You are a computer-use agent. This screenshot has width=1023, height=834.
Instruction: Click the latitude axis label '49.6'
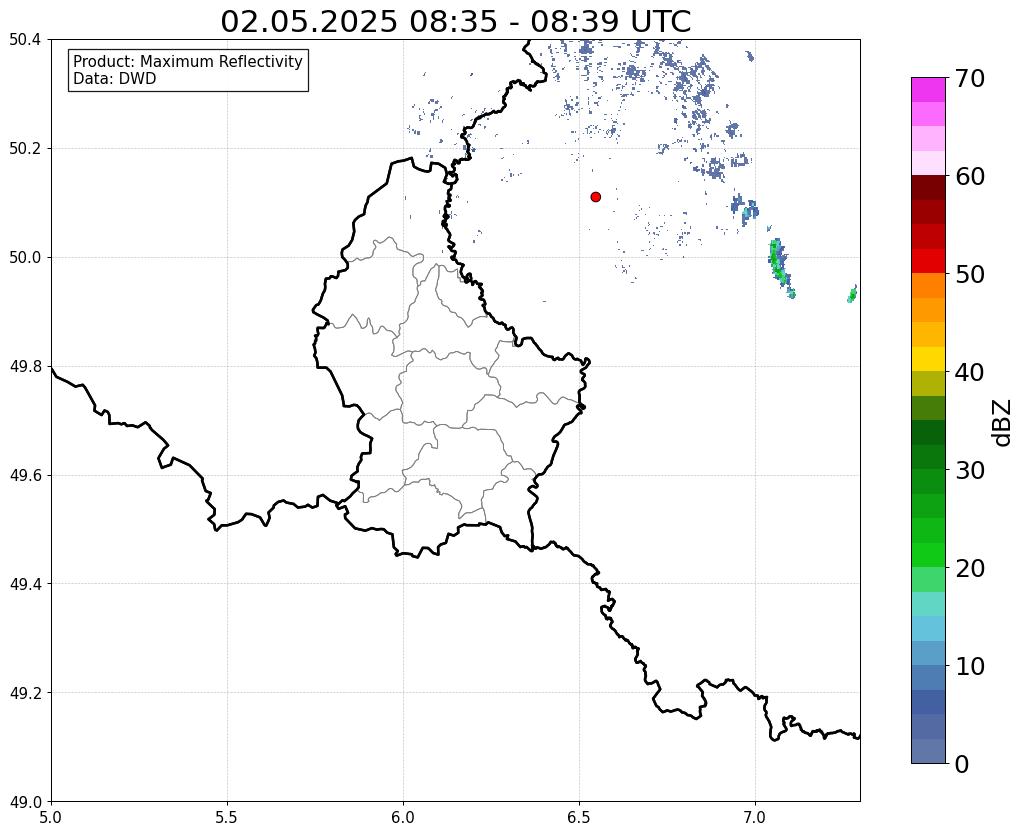coord(25,475)
